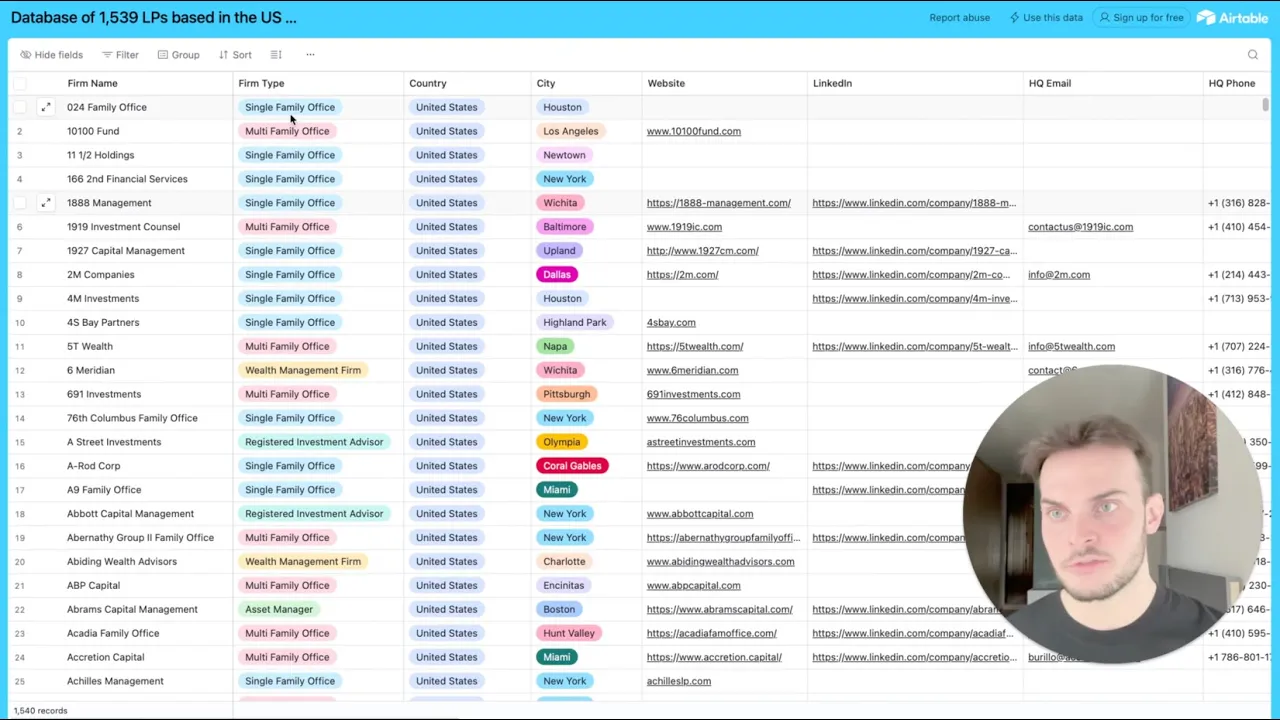1280x720 pixels.
Task: Open www.10100fund.com link
Action: pyautogui.click(x=693, y=131)
